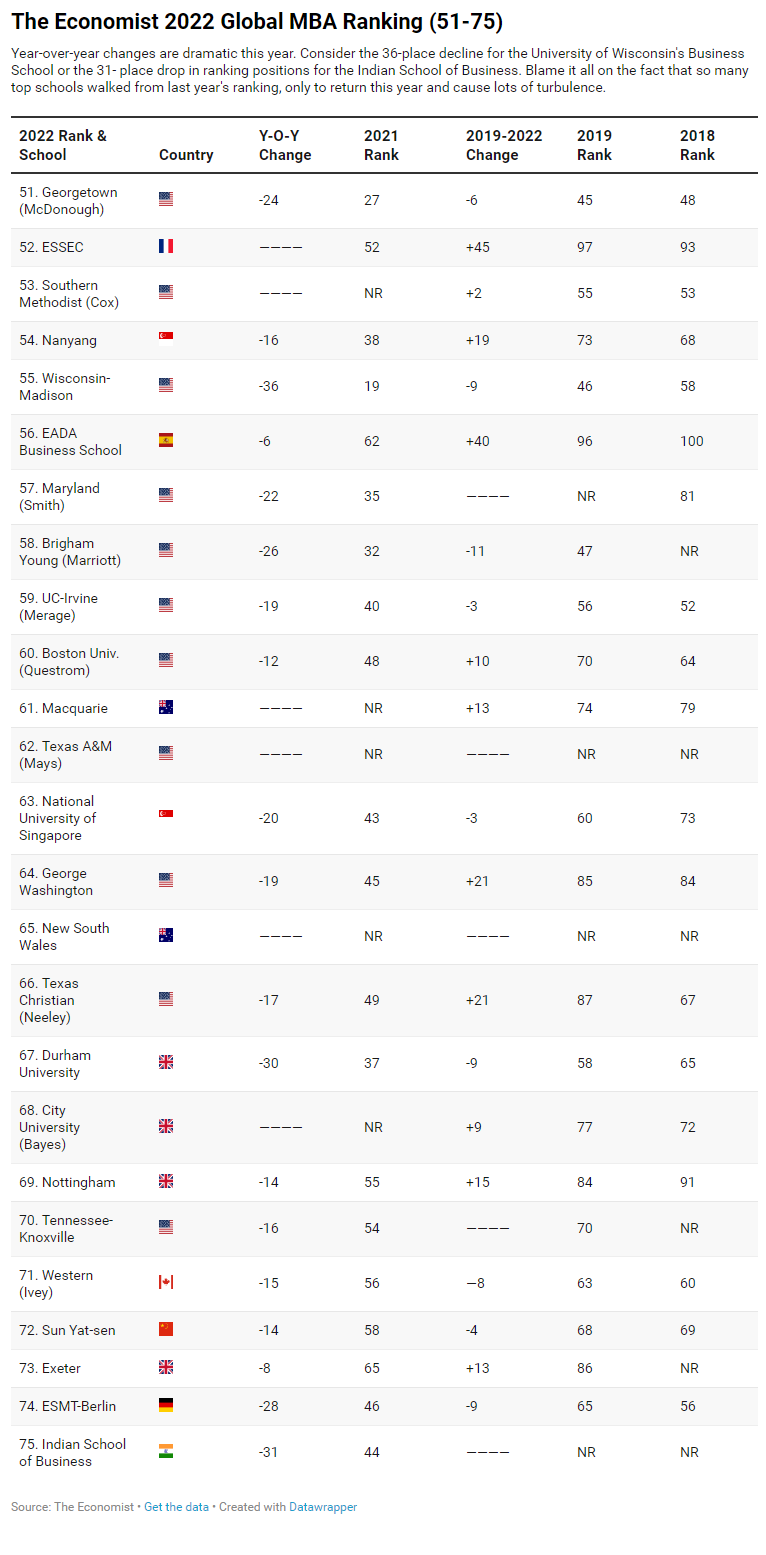Open the Datawrapper link in footer
Image resolution: width=766 pixels, height=1555 pixels.
(x=323, y=1507)
